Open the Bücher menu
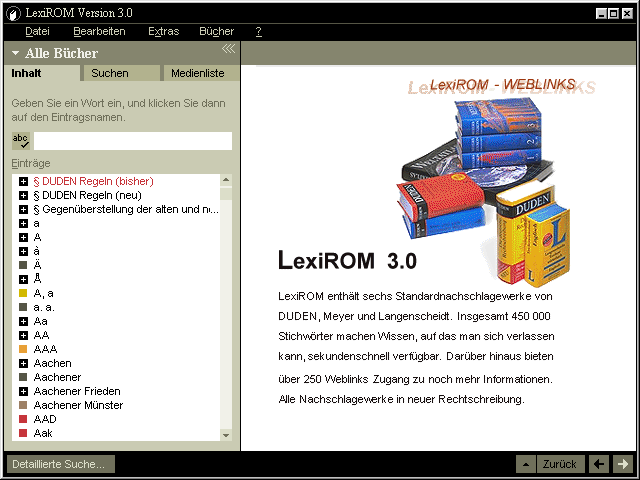This screenshot has width=640, height=480. pos(216,31)
